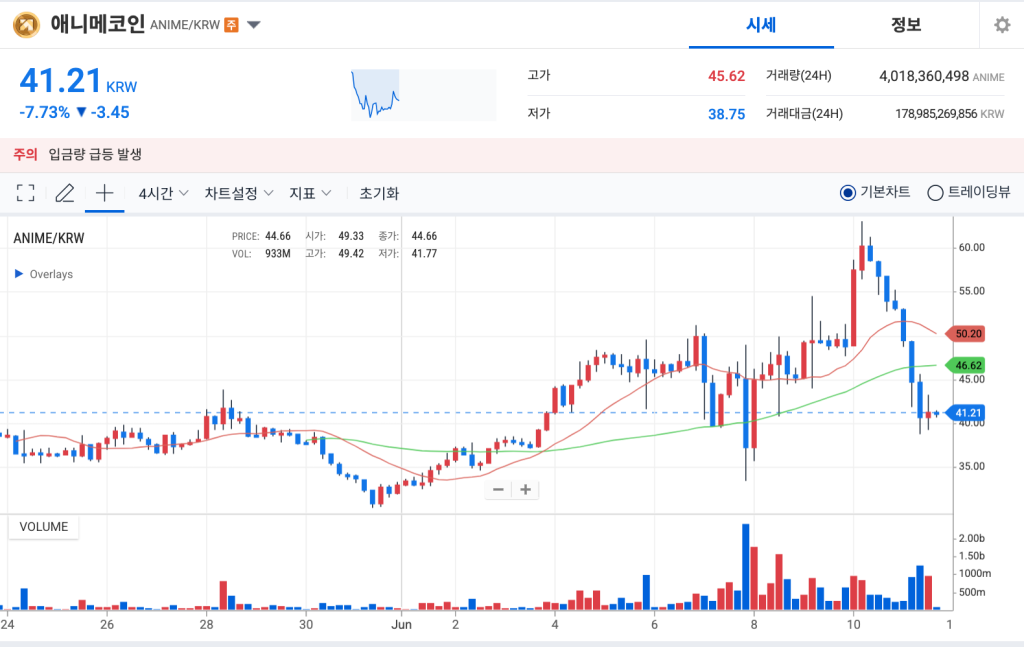Select the 트레이딩뷰 radio option
The image size is (1024, 647).
(x=969, y=192)
